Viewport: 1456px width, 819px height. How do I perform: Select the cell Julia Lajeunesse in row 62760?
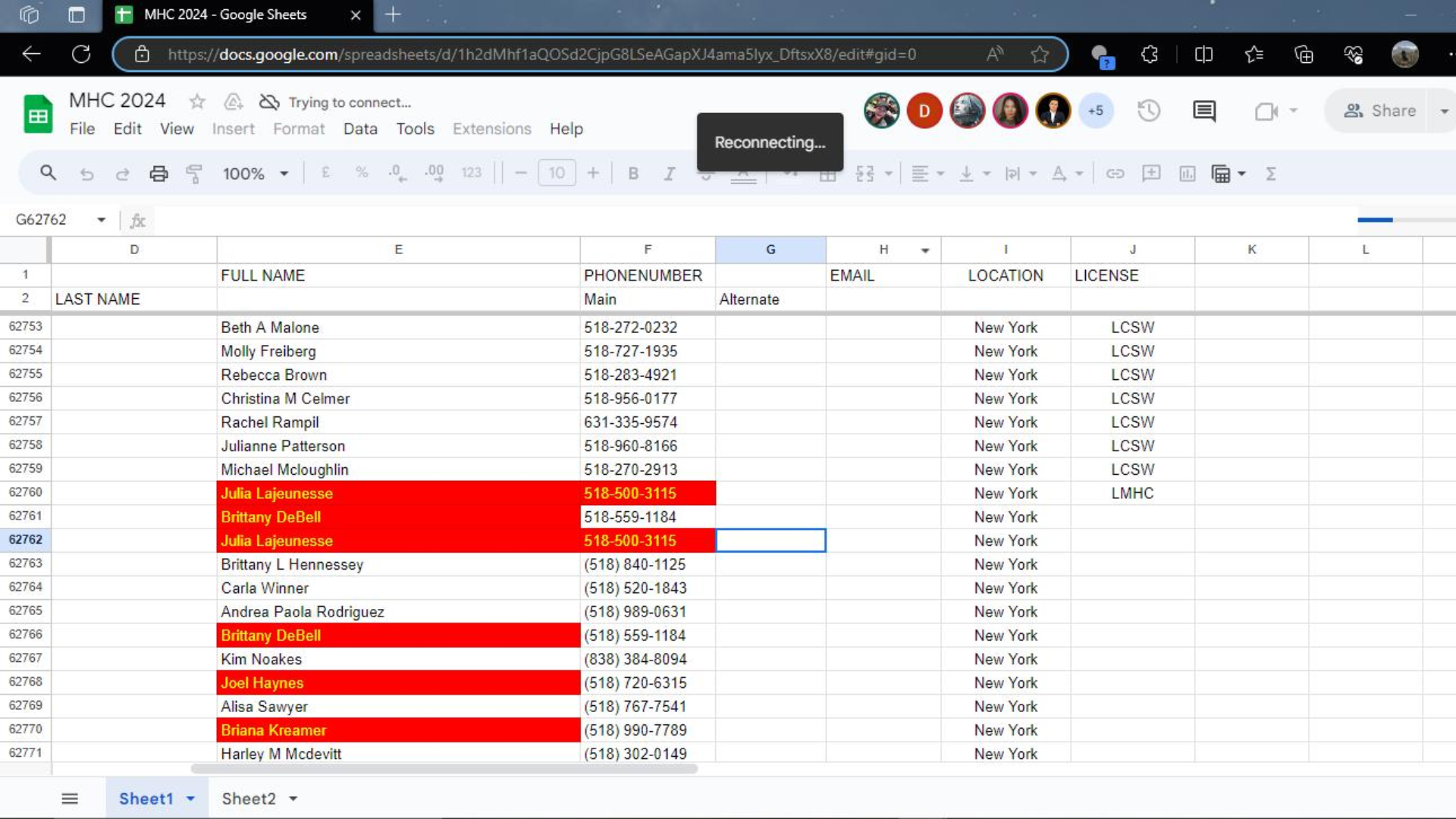398,493
